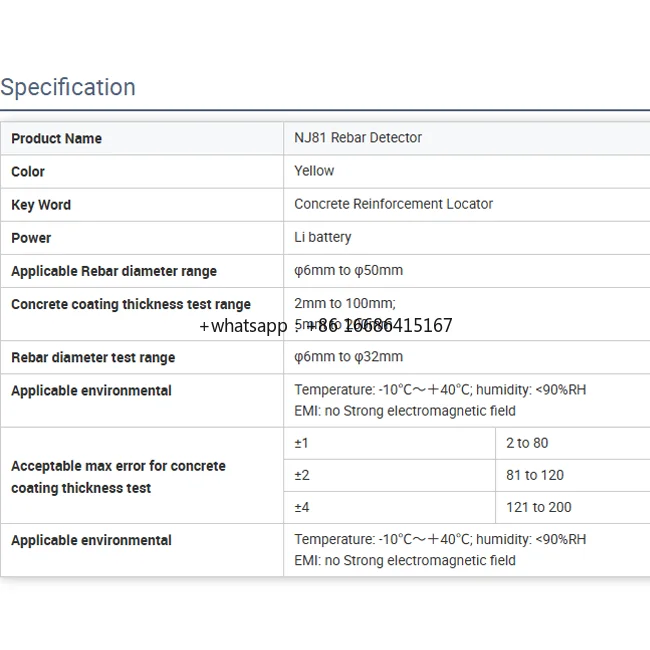Click the whatsapp phone number overlay
This screenshot has width=650, height=650.
(x=325, y=326)
